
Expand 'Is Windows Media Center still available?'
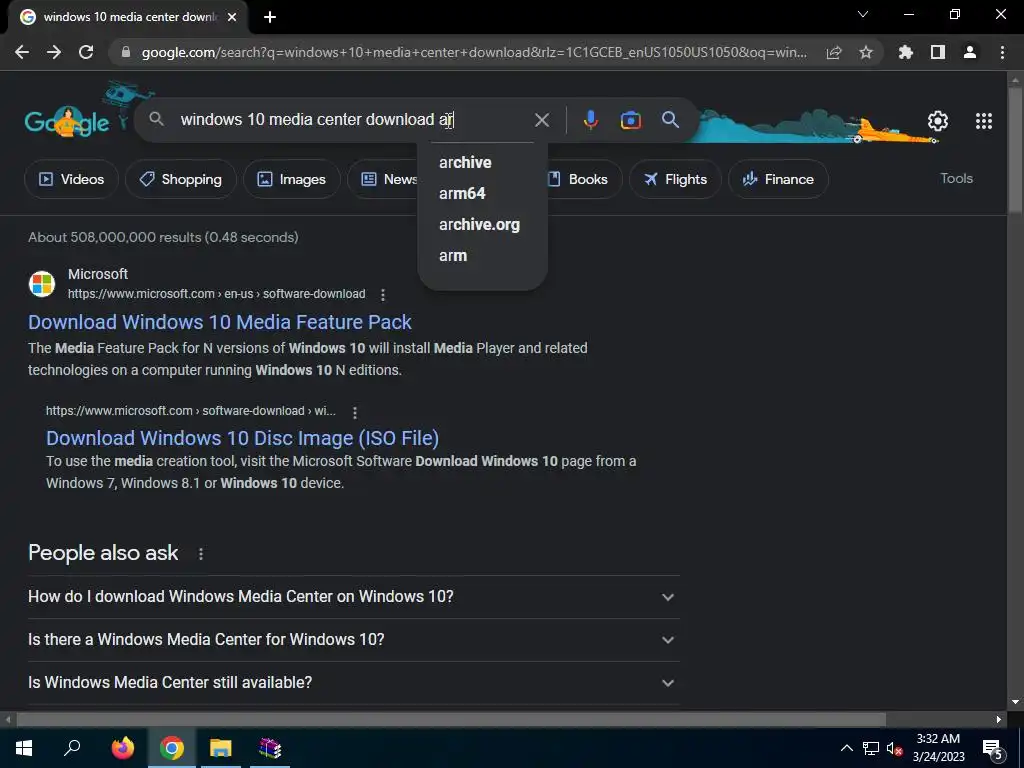click(x=353, y=682)
